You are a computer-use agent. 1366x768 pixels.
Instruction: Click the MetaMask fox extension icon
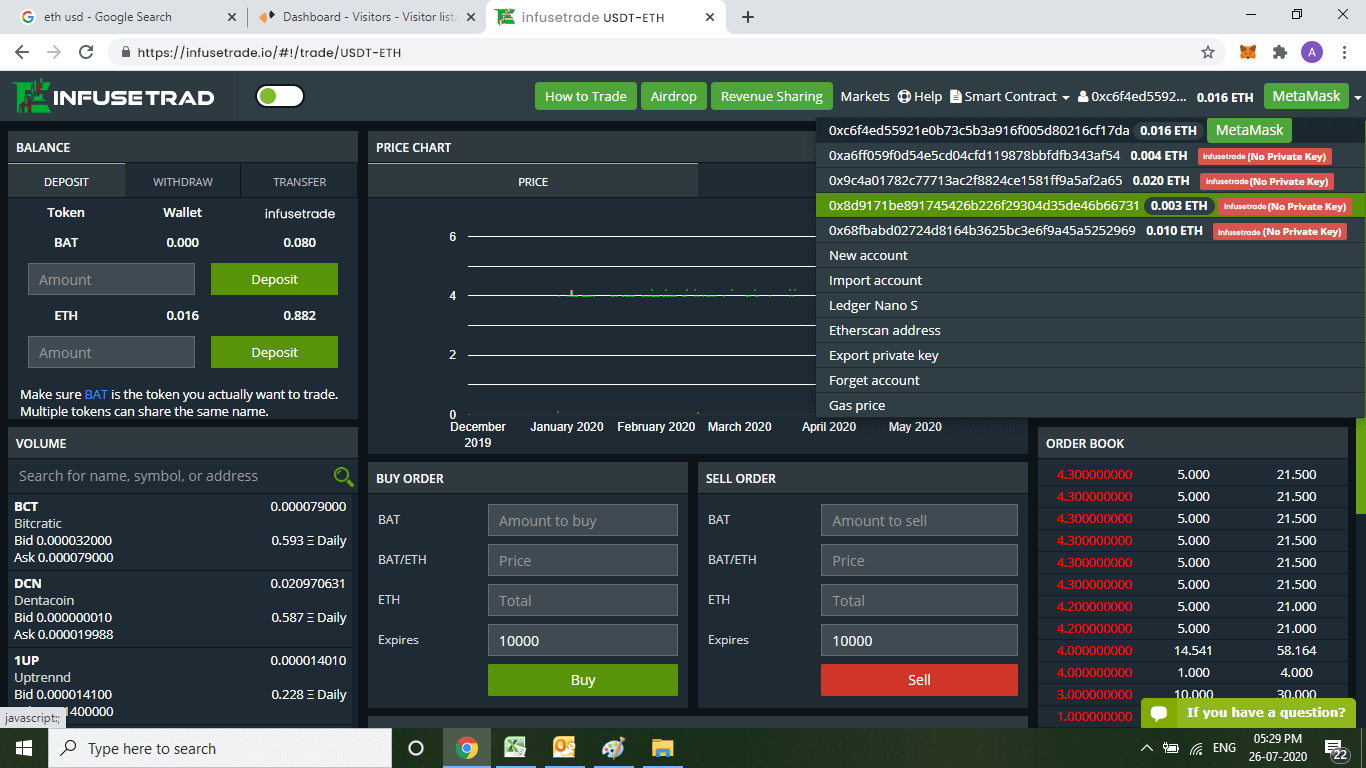(1249, 52)
